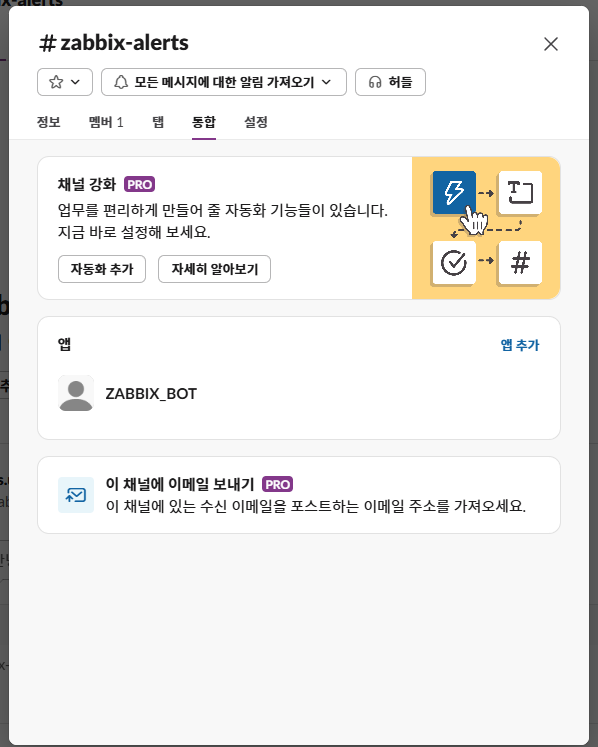
Task: Close the zabbix-alerts channel details dialog
Action: [x=551, y=44]
